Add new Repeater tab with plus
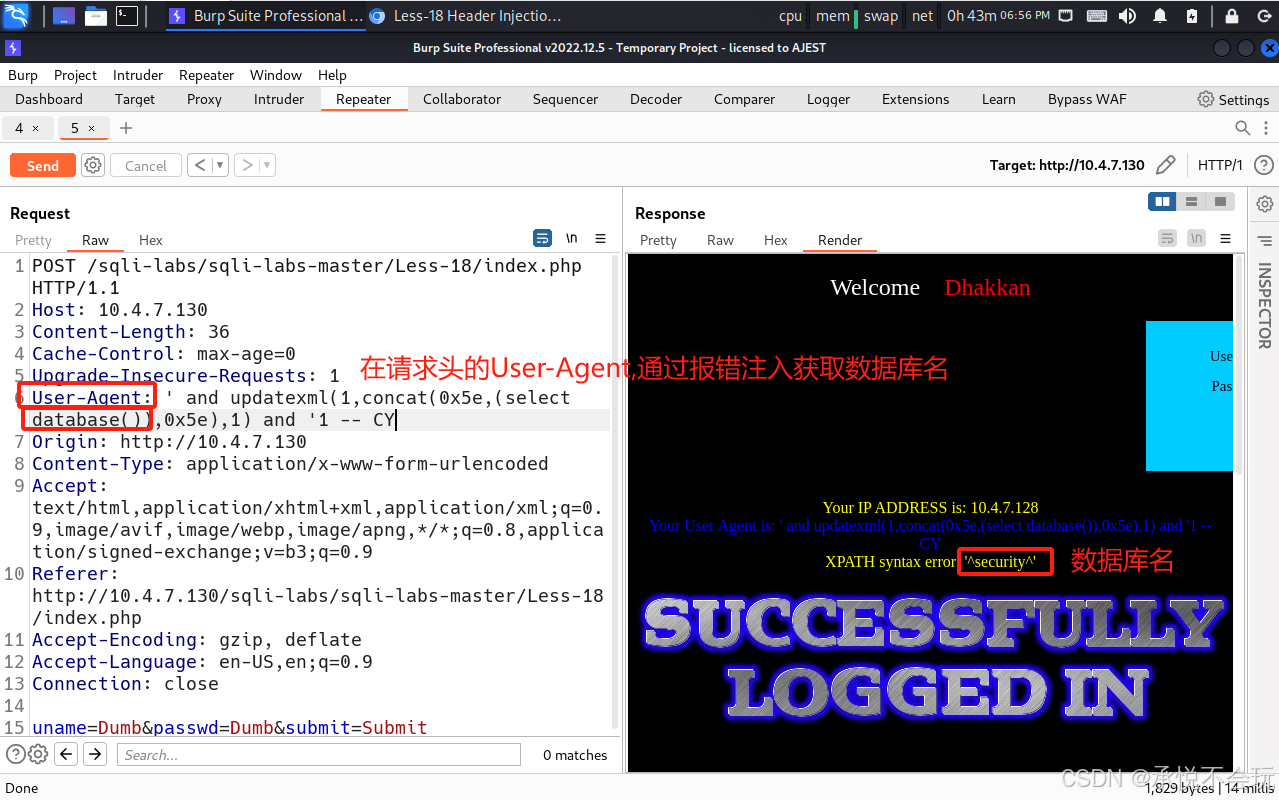1279x800 pixels. [126, 128]
